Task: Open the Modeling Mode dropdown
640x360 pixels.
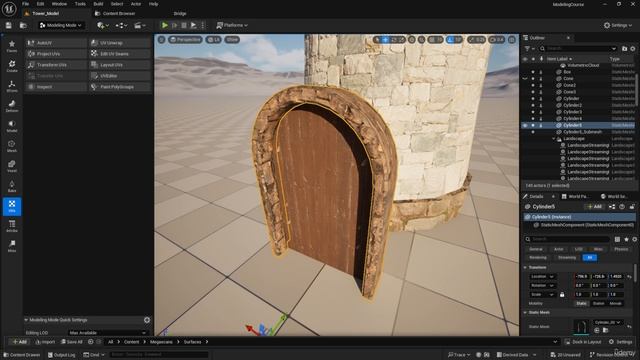Action: pos(61,25)
